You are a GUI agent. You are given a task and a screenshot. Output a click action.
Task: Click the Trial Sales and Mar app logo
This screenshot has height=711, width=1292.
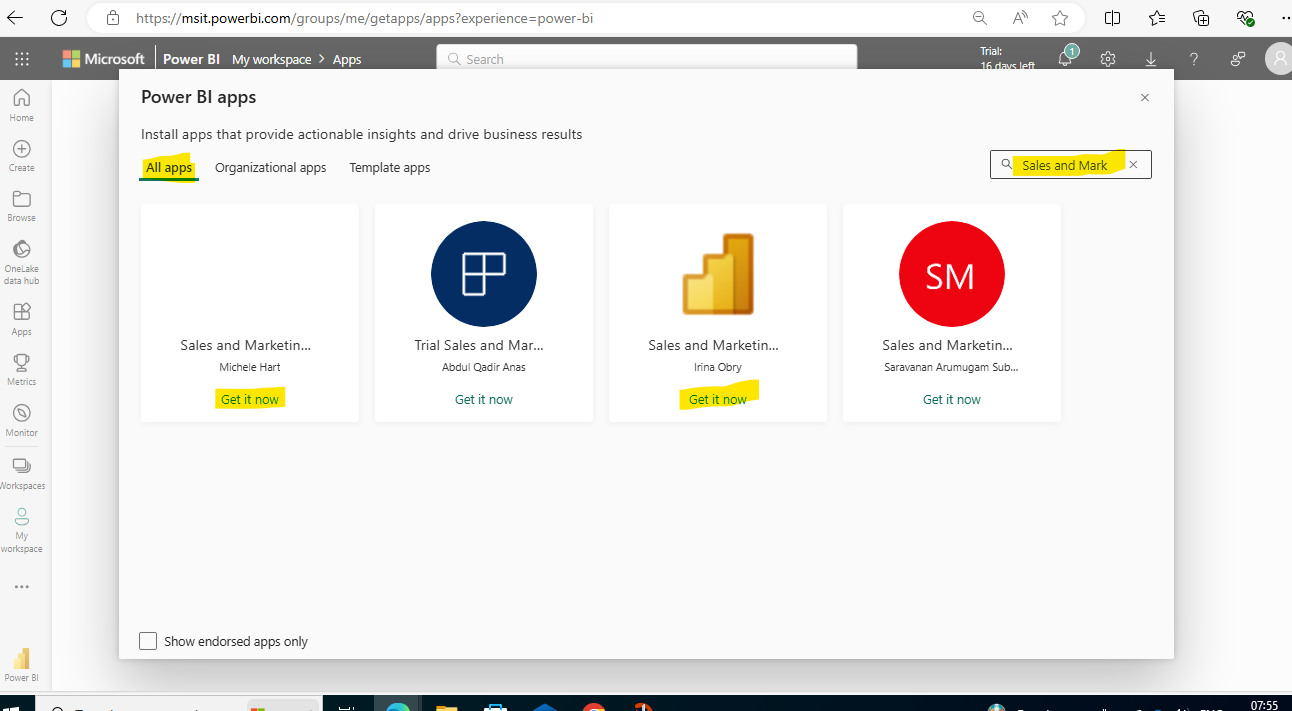(484, 274)
